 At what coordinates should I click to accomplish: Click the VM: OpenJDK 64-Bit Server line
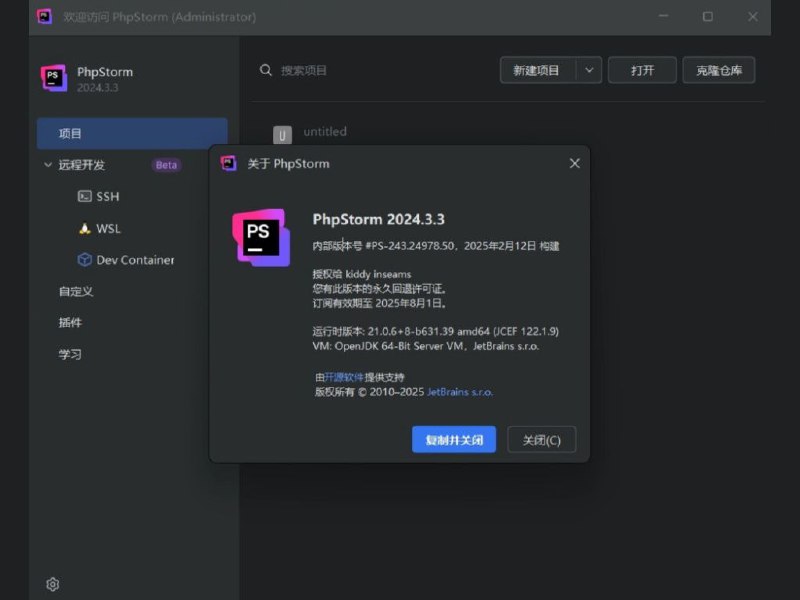(x=426, y=346)
